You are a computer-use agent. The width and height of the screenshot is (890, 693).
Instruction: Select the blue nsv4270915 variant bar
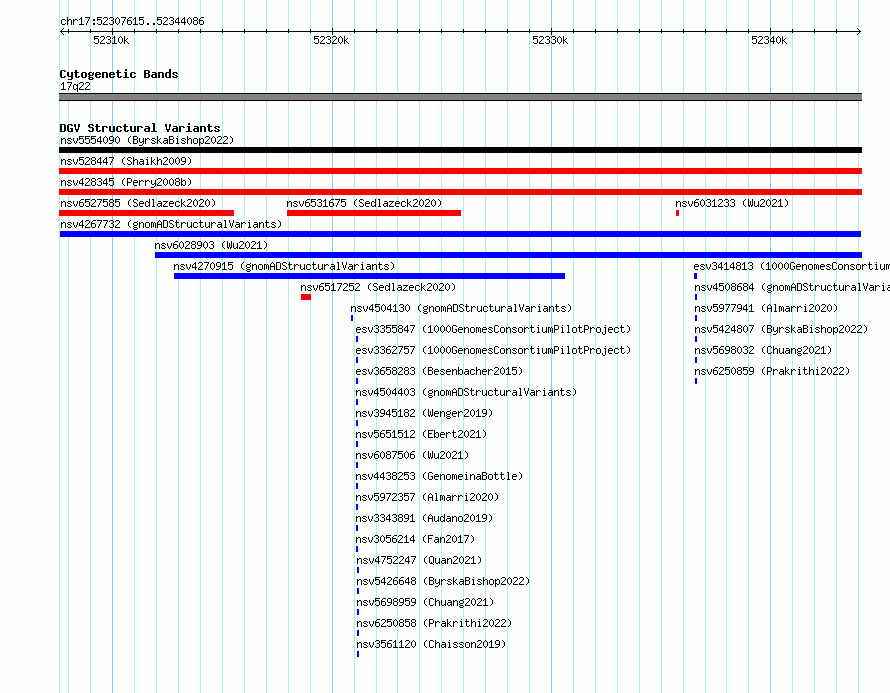370,276
